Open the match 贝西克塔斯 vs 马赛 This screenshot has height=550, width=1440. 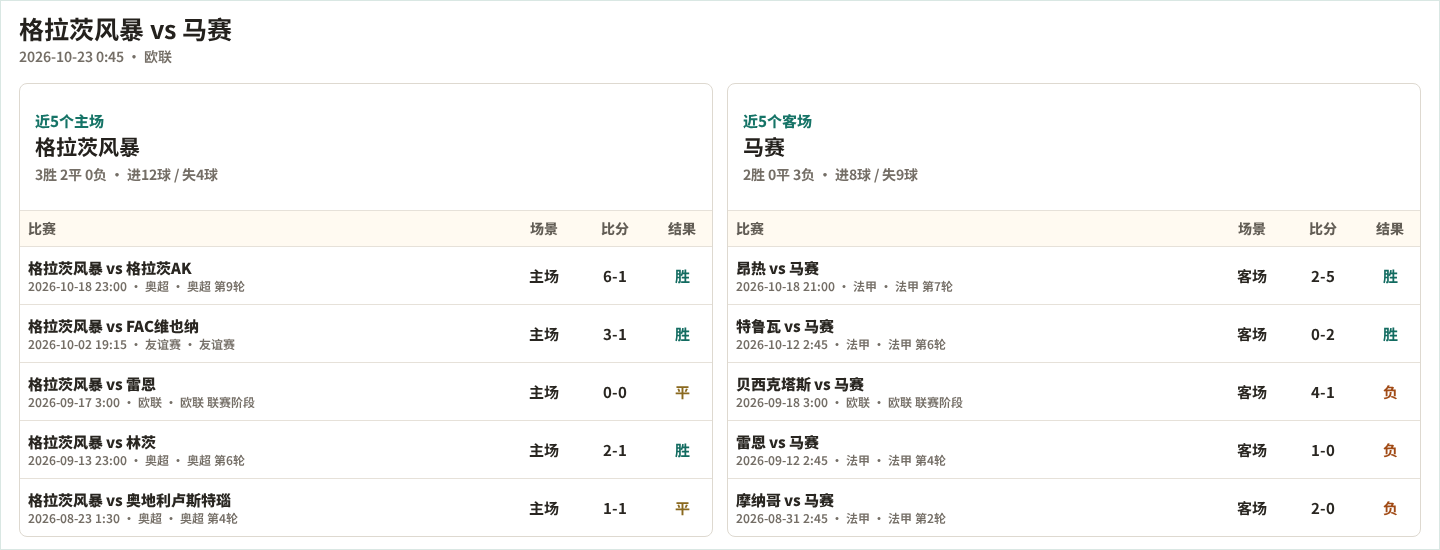click(800, 384)
